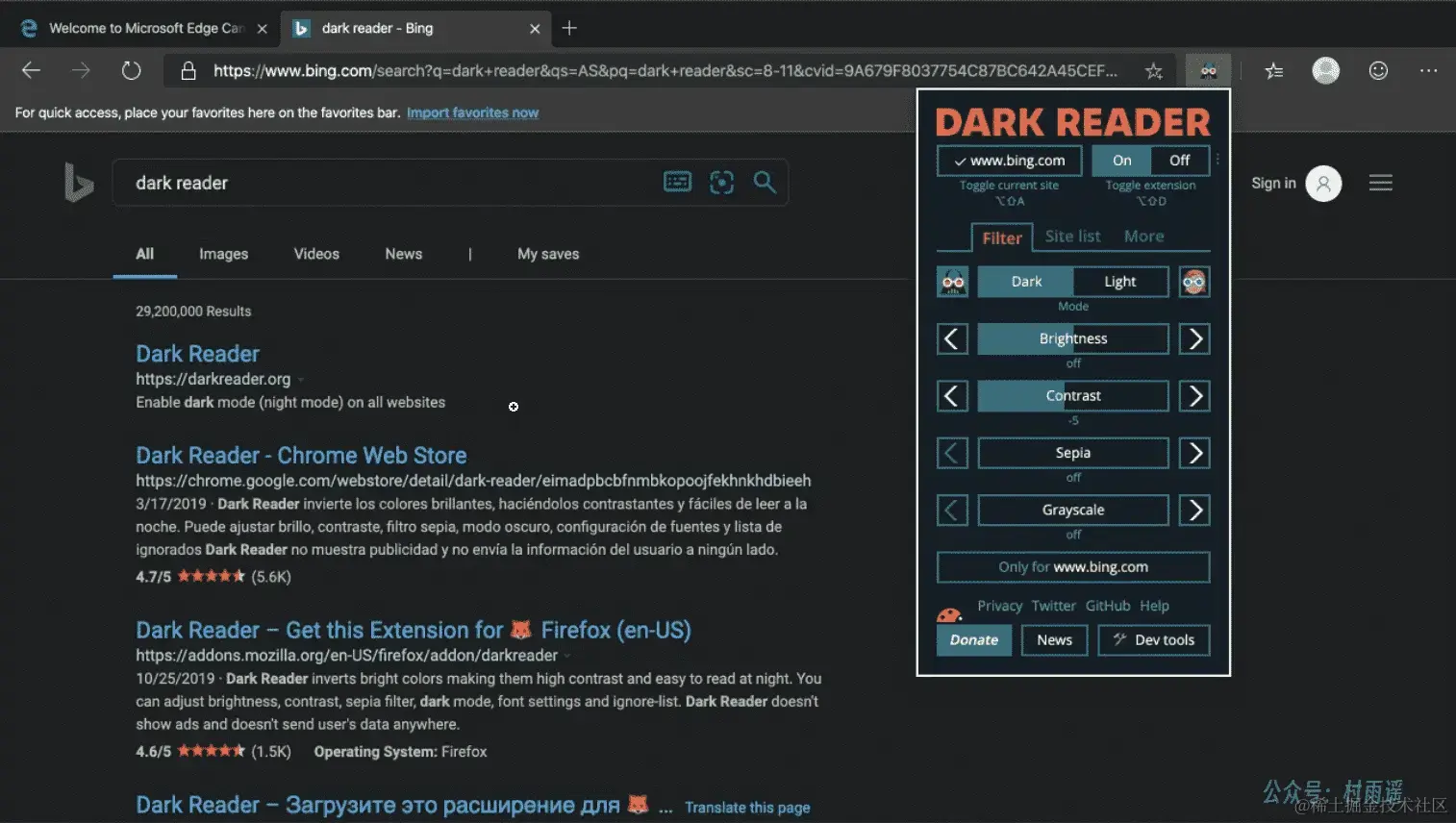Open the Help link in popup
1456x823 pixels.
[x=1154, y=606]
